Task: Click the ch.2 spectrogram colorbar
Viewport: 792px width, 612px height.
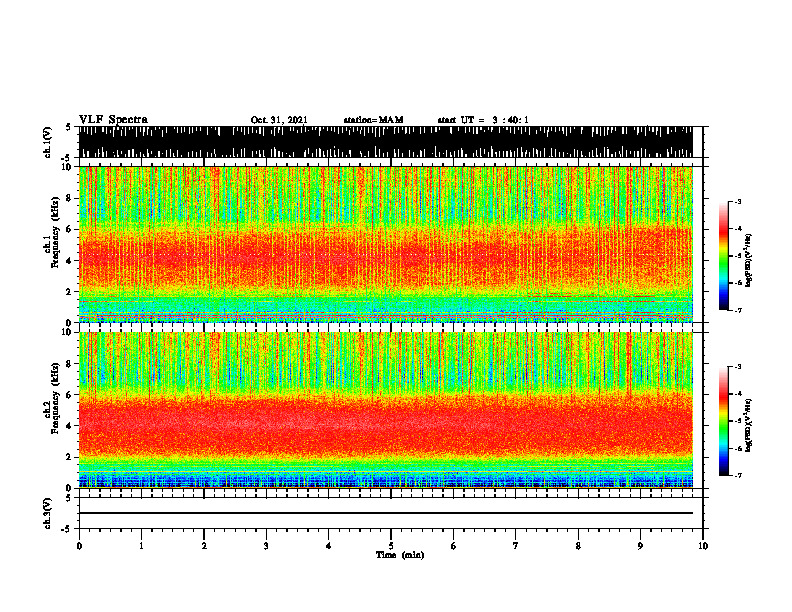Action: pyautogui.click(x=723, y=421)
